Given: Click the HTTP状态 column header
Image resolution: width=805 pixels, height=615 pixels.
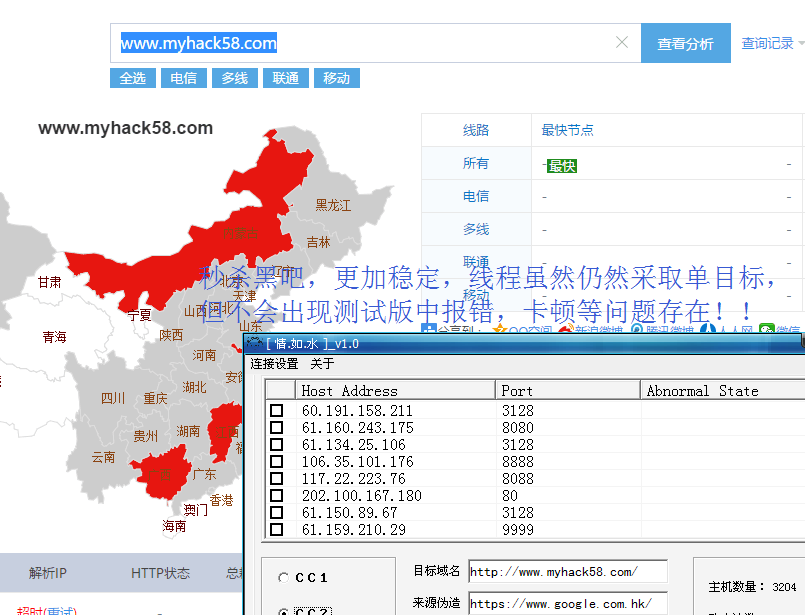Looking at the screenshot, I should click(160, 573).
